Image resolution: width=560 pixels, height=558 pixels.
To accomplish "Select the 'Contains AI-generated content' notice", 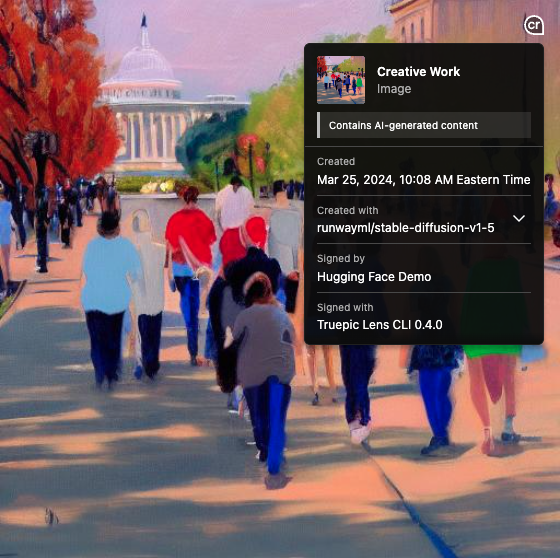I will [x=424, y=125].
